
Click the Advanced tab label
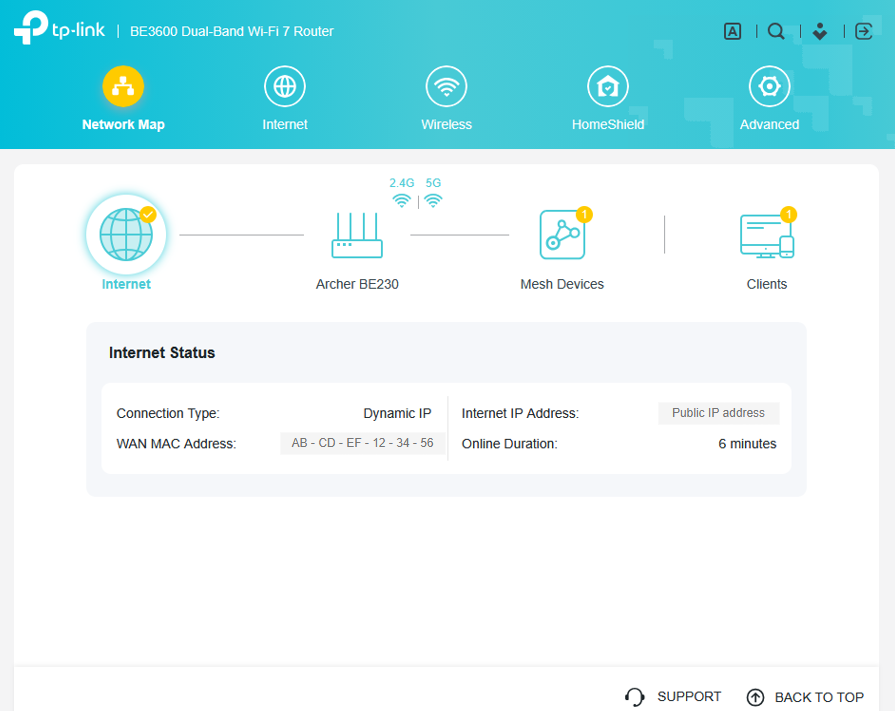point(769,124)
